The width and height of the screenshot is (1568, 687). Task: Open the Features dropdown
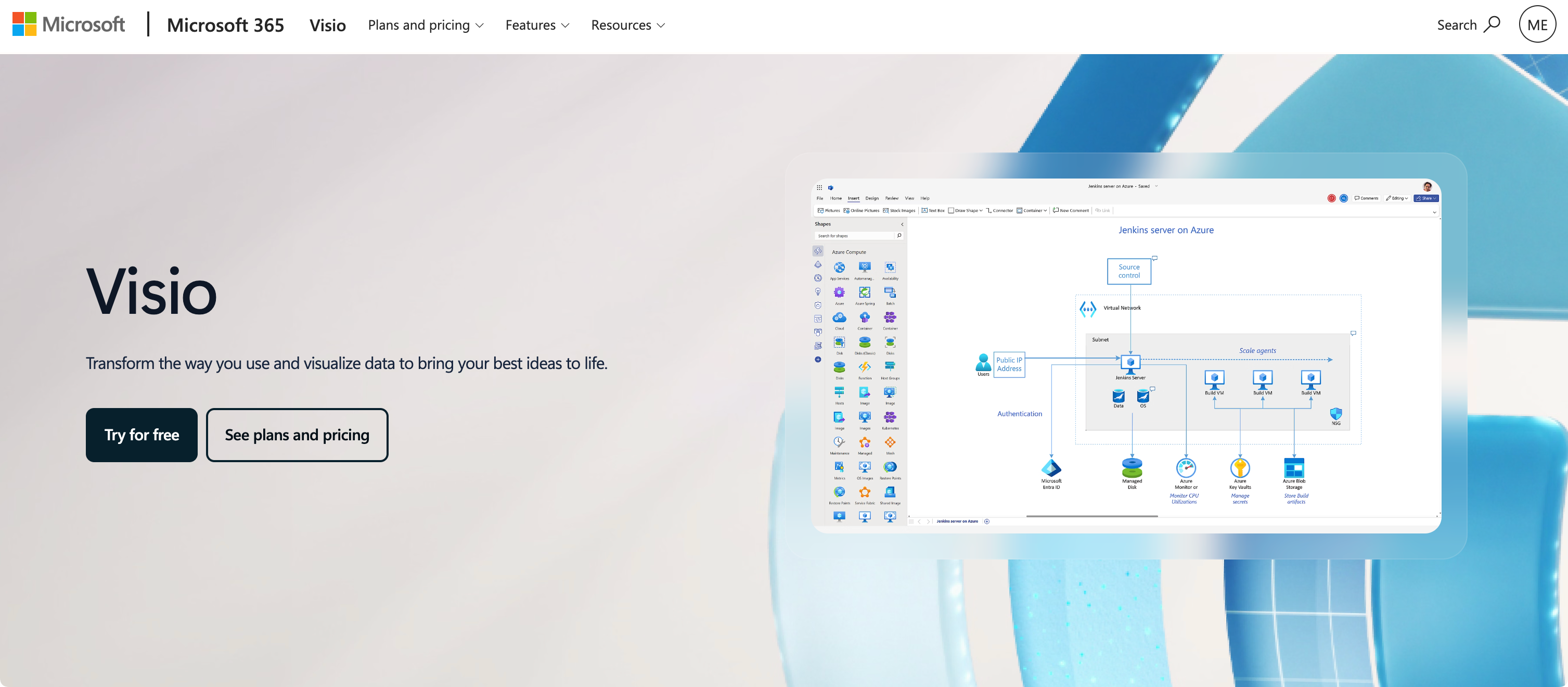coord(537,25)
